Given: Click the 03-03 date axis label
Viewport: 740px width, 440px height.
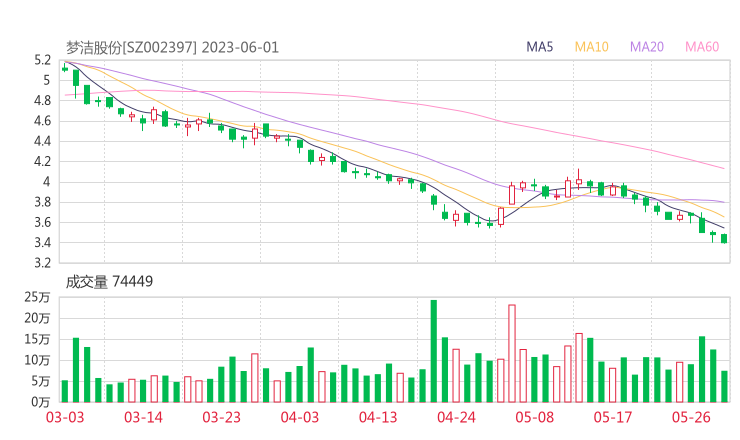Looking at the screenshot, I should [x=65, y=417].
